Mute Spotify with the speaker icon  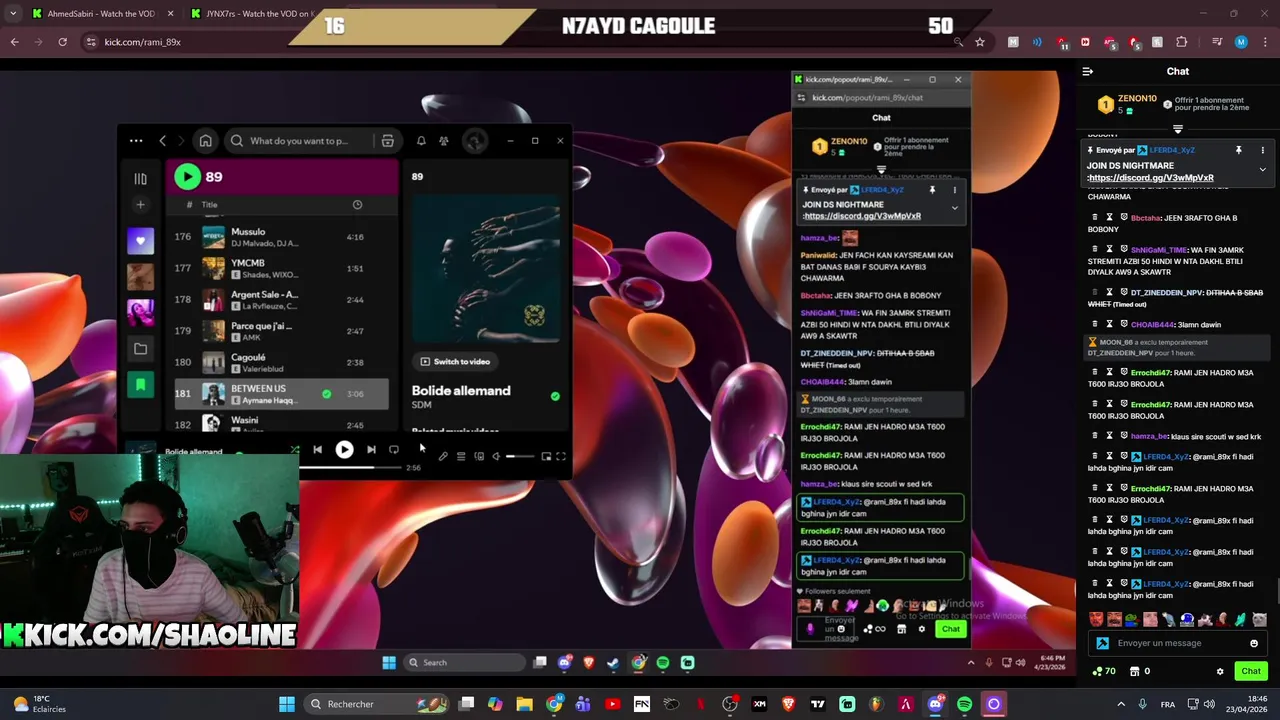496,456
